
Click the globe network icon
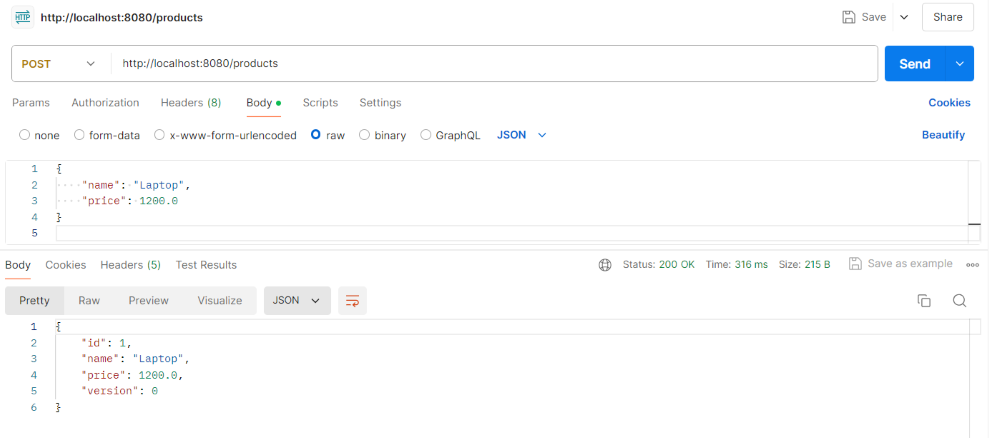click(x=604, y=265)
